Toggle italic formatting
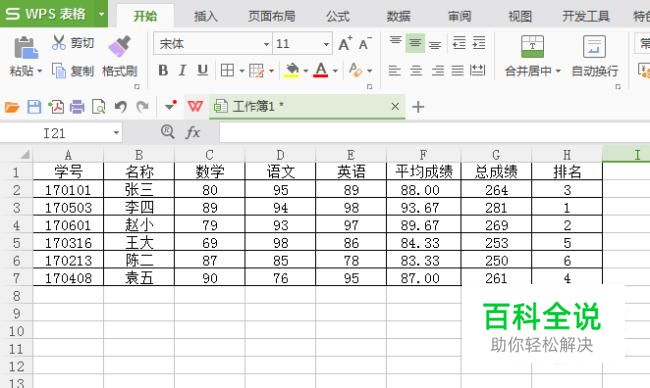Viewport: 650px width, 388px height. [182, 70]
